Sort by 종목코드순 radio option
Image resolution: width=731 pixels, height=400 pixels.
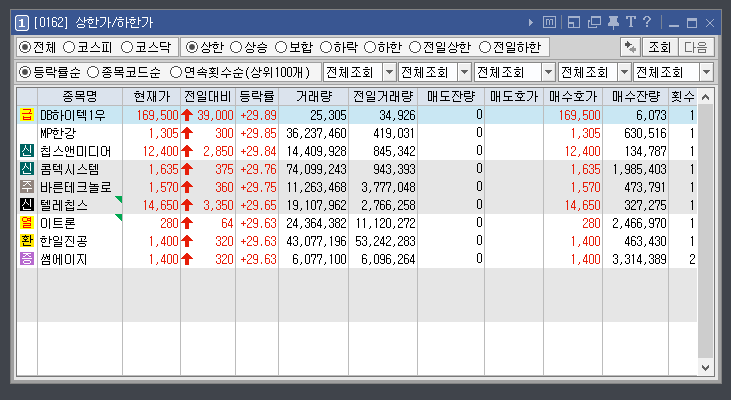[x=93, y=72]
